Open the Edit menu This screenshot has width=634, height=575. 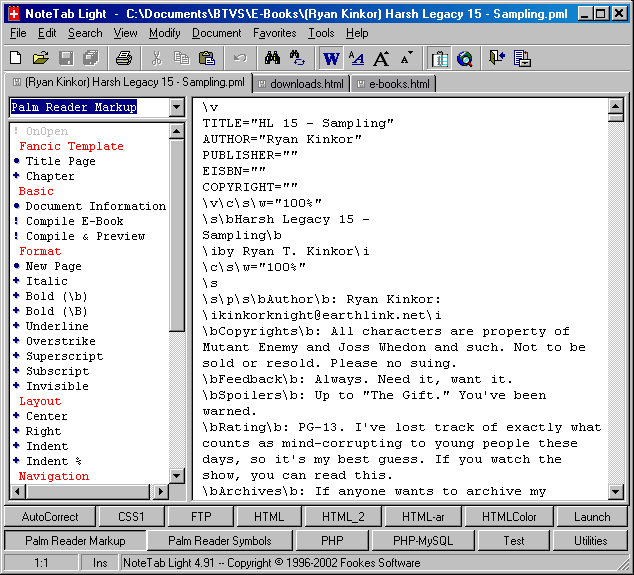47,33
